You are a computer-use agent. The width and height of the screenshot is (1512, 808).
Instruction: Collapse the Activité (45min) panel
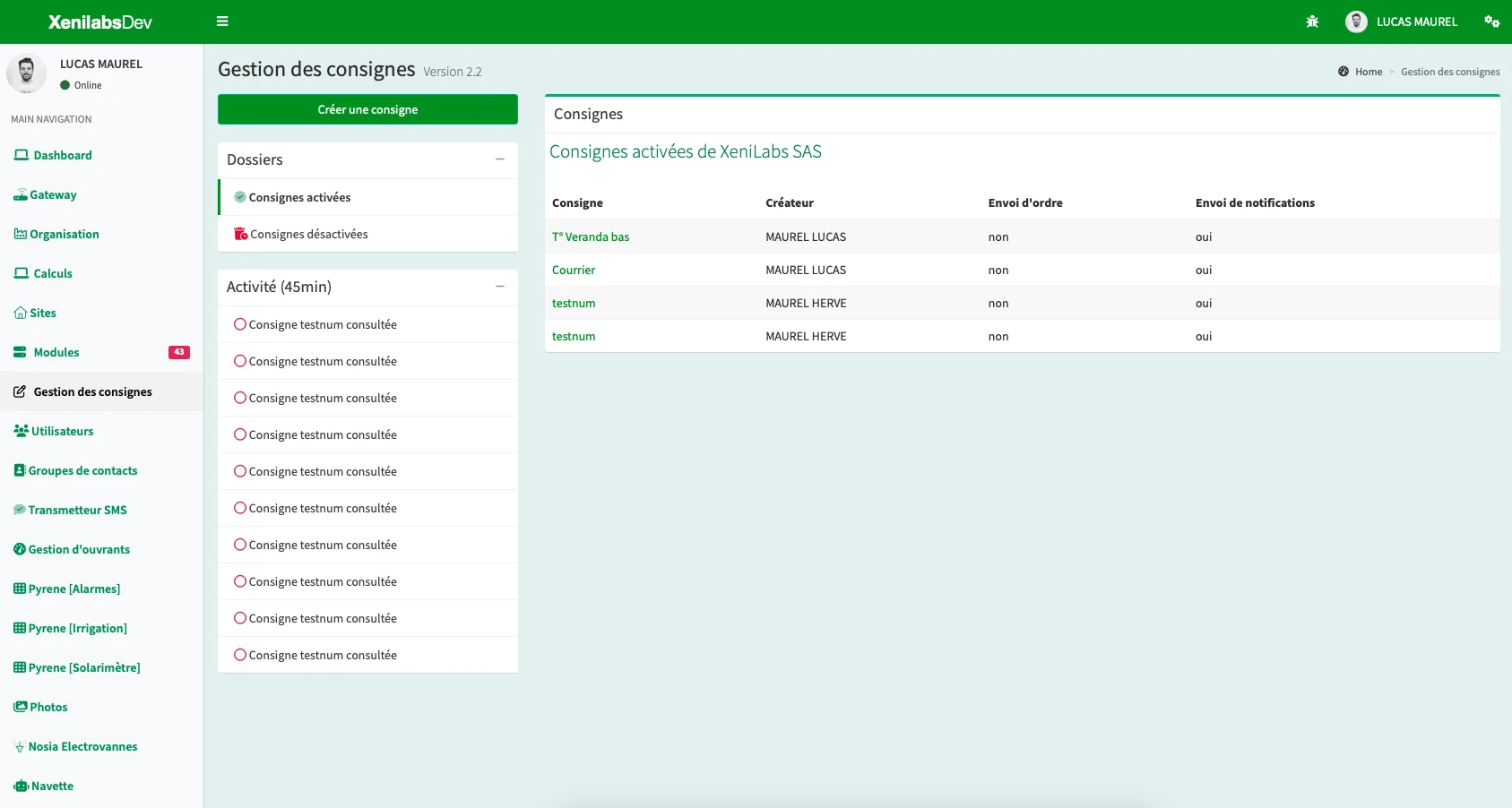pos(500,287)
